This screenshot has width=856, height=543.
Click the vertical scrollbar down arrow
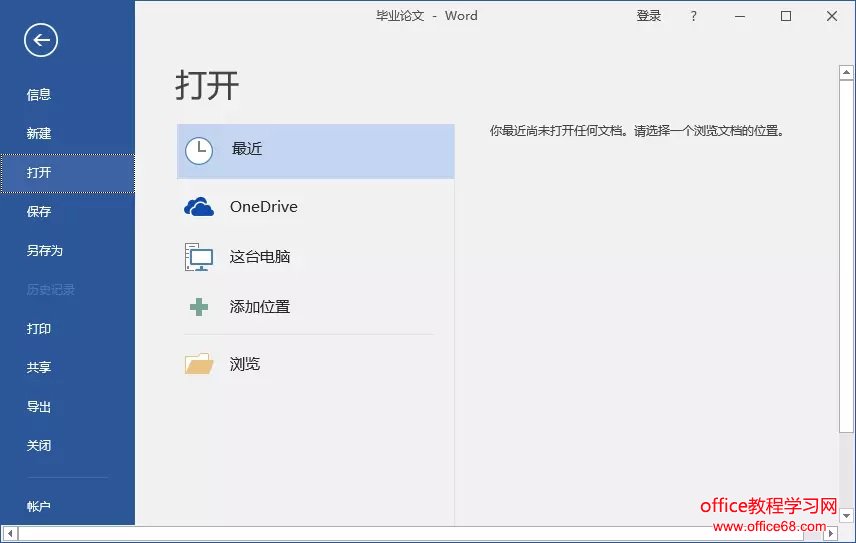click(846, 516)
